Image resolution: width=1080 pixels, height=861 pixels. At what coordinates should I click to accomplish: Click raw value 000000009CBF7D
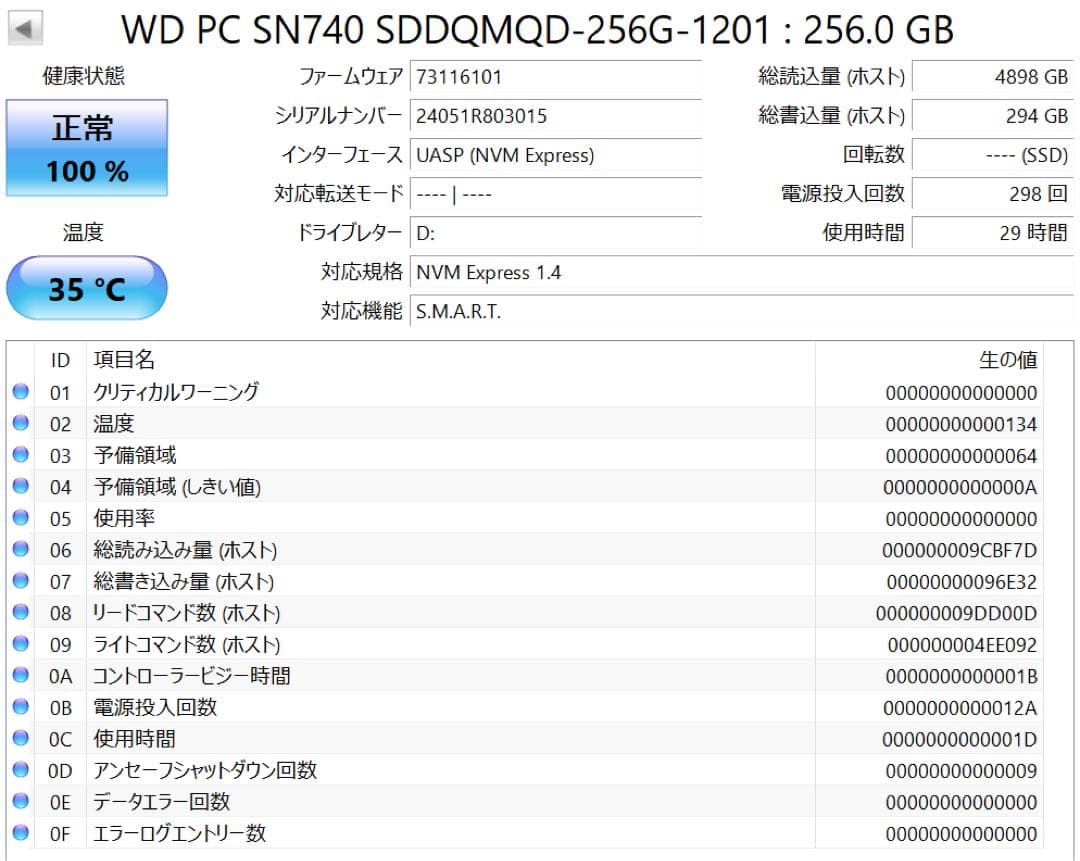point(959,550)
